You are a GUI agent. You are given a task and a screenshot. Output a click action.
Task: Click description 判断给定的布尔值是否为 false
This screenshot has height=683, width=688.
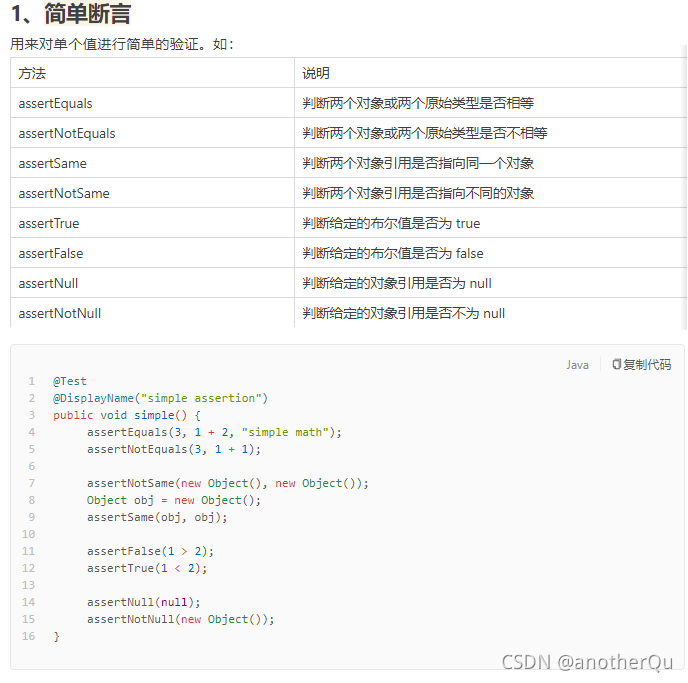(x=393, y=254)
